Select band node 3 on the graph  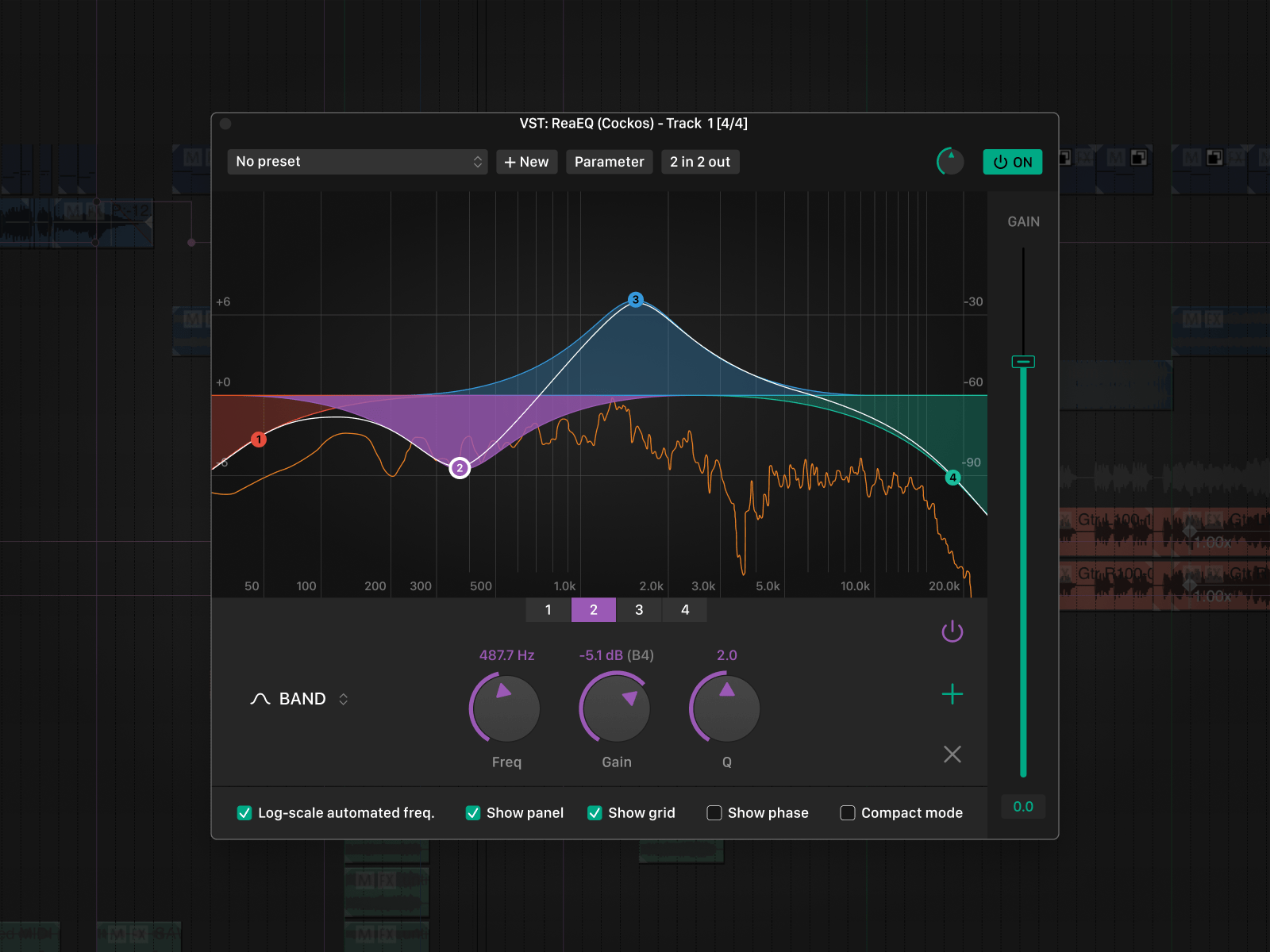[x=635, y=300]
